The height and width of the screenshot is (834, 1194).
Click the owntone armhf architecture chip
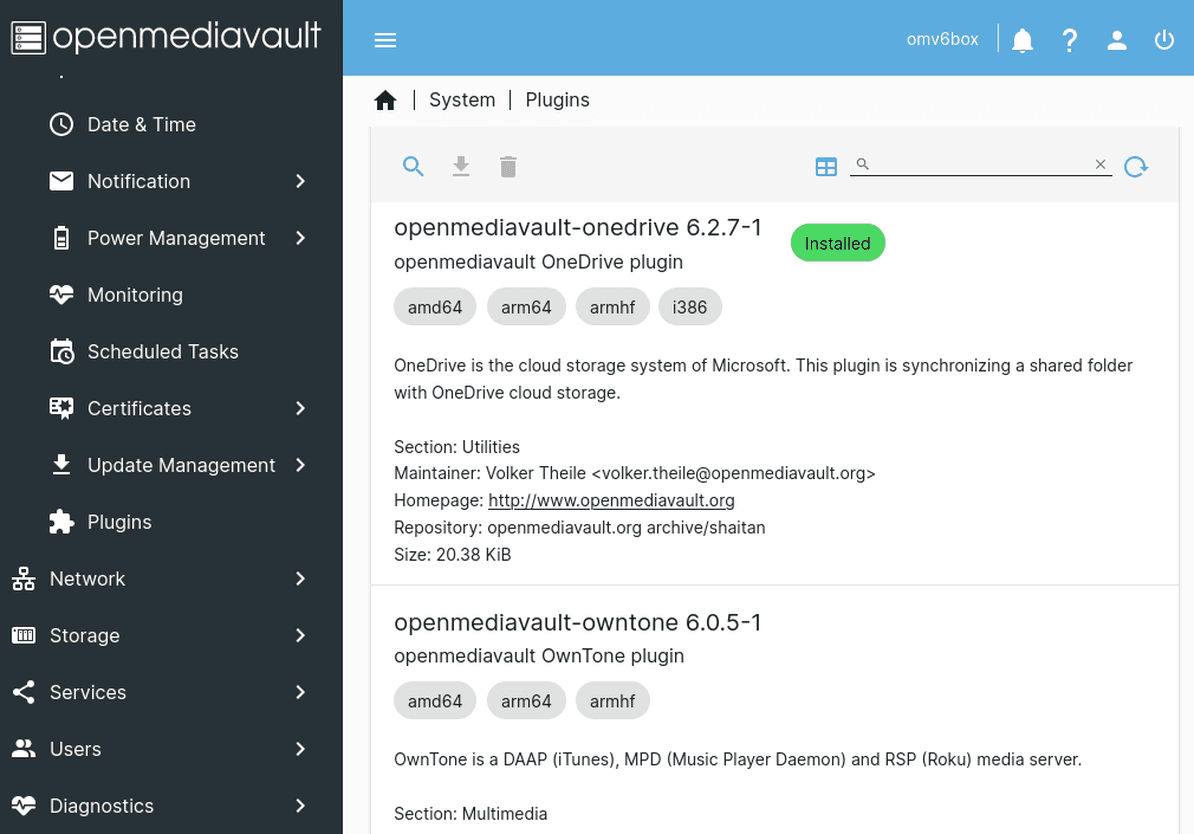point(612,701)
